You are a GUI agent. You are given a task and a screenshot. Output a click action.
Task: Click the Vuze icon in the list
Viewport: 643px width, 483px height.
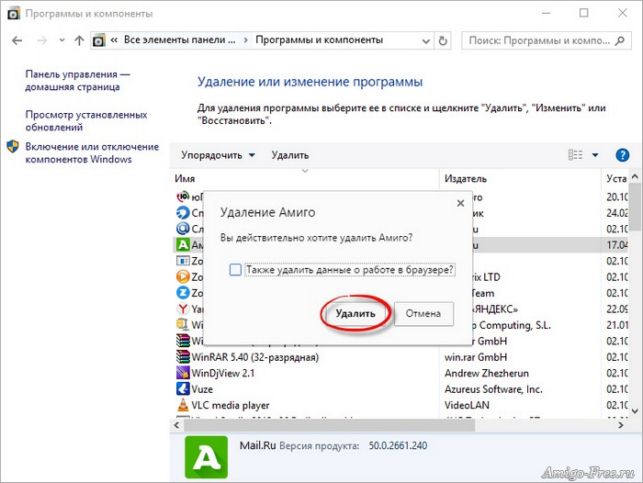coord(183,389)
